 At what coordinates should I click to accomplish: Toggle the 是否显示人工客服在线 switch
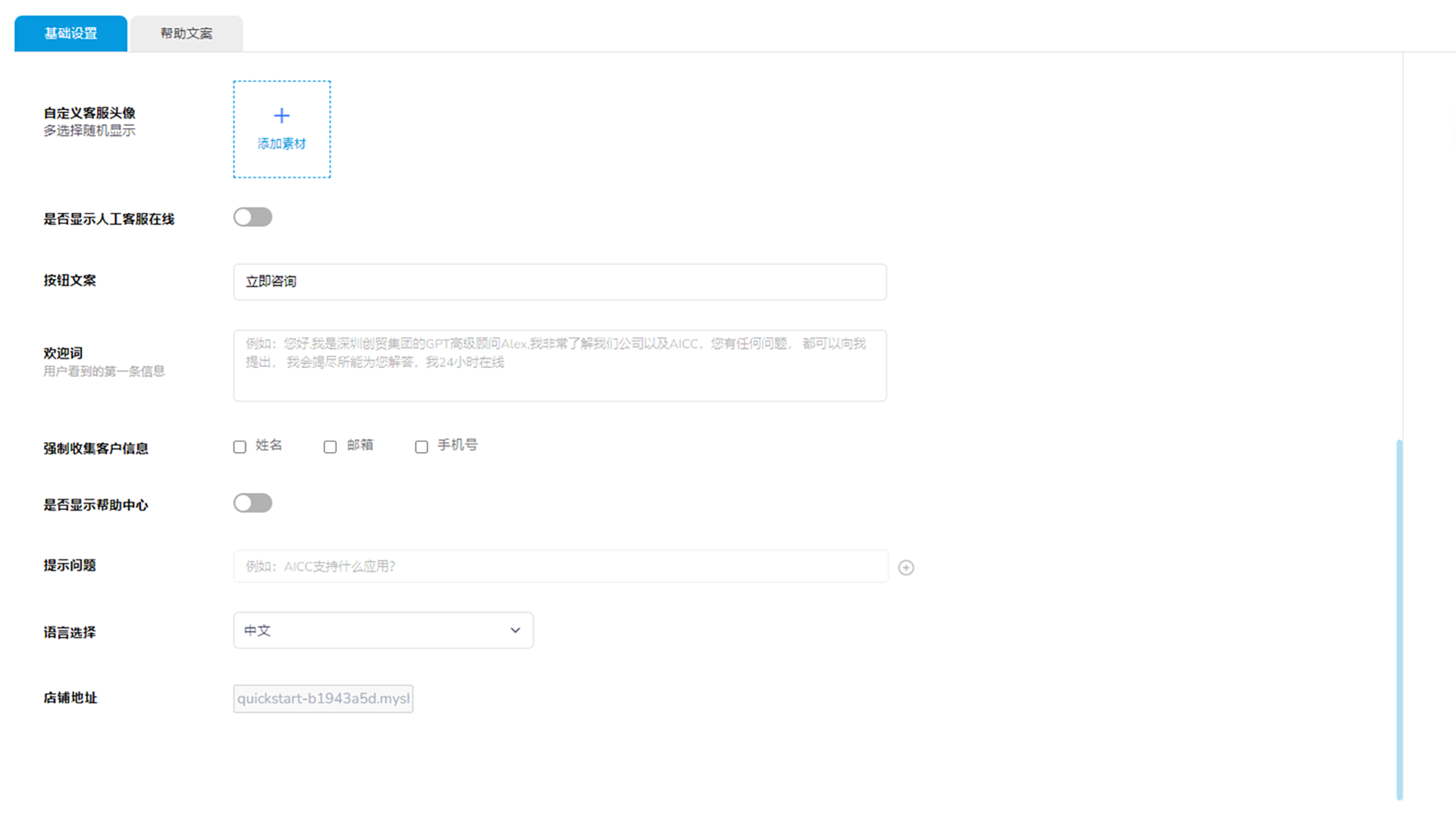point(253,218)
